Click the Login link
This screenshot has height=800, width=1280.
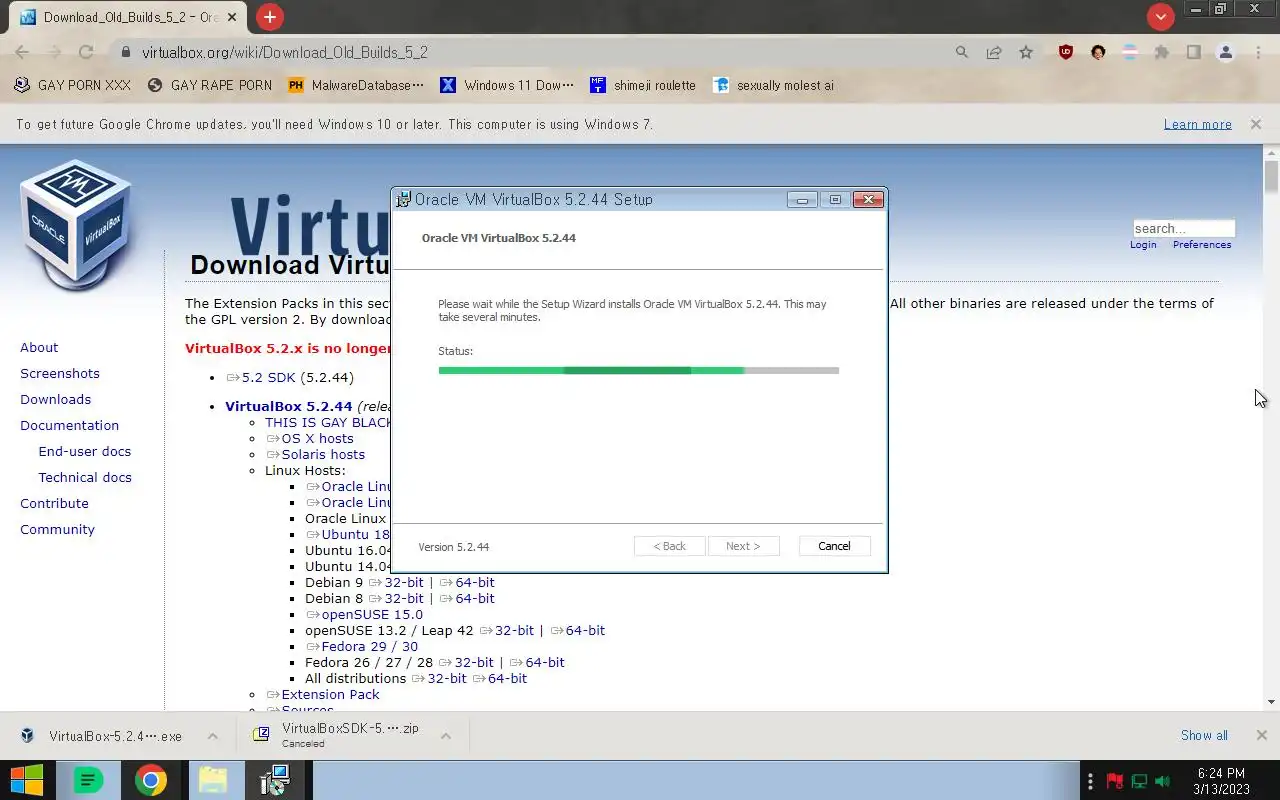[x=1143, y=245]
